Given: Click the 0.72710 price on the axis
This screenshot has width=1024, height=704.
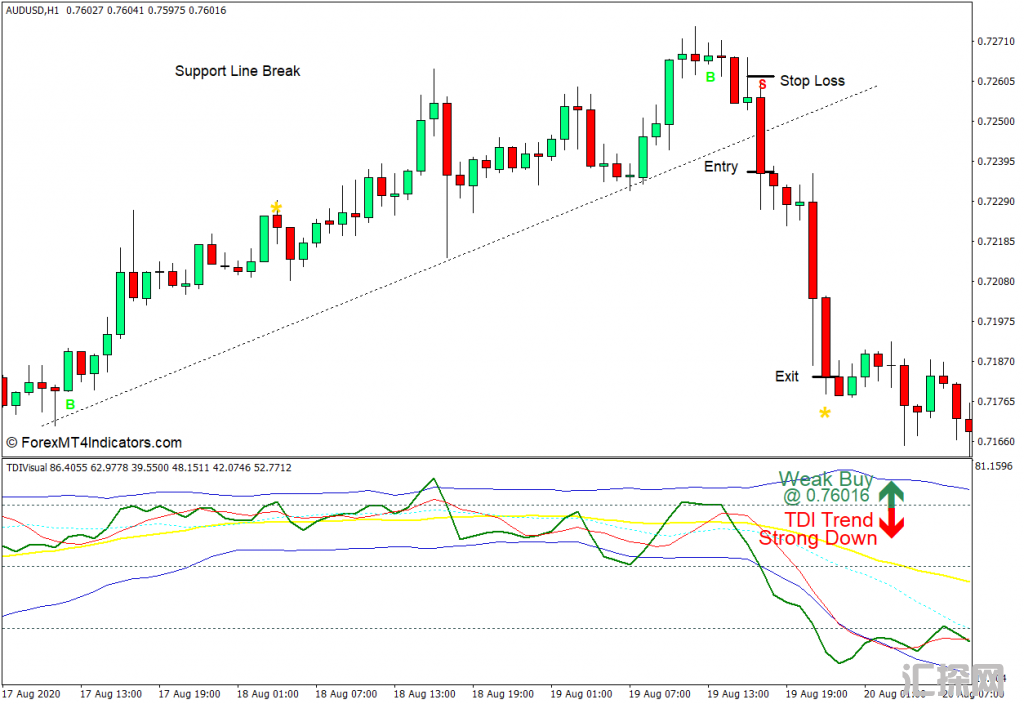Looking at the screenshot, I should tap(993, 41).
